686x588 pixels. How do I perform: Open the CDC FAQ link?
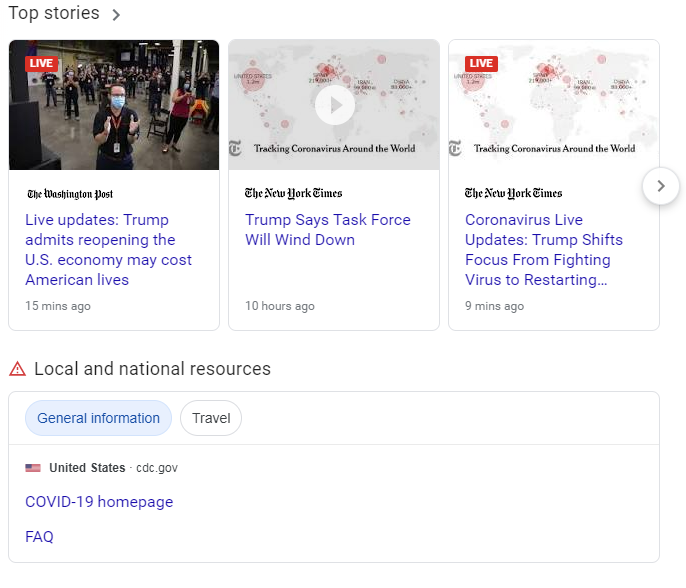(x=39, y=537)
